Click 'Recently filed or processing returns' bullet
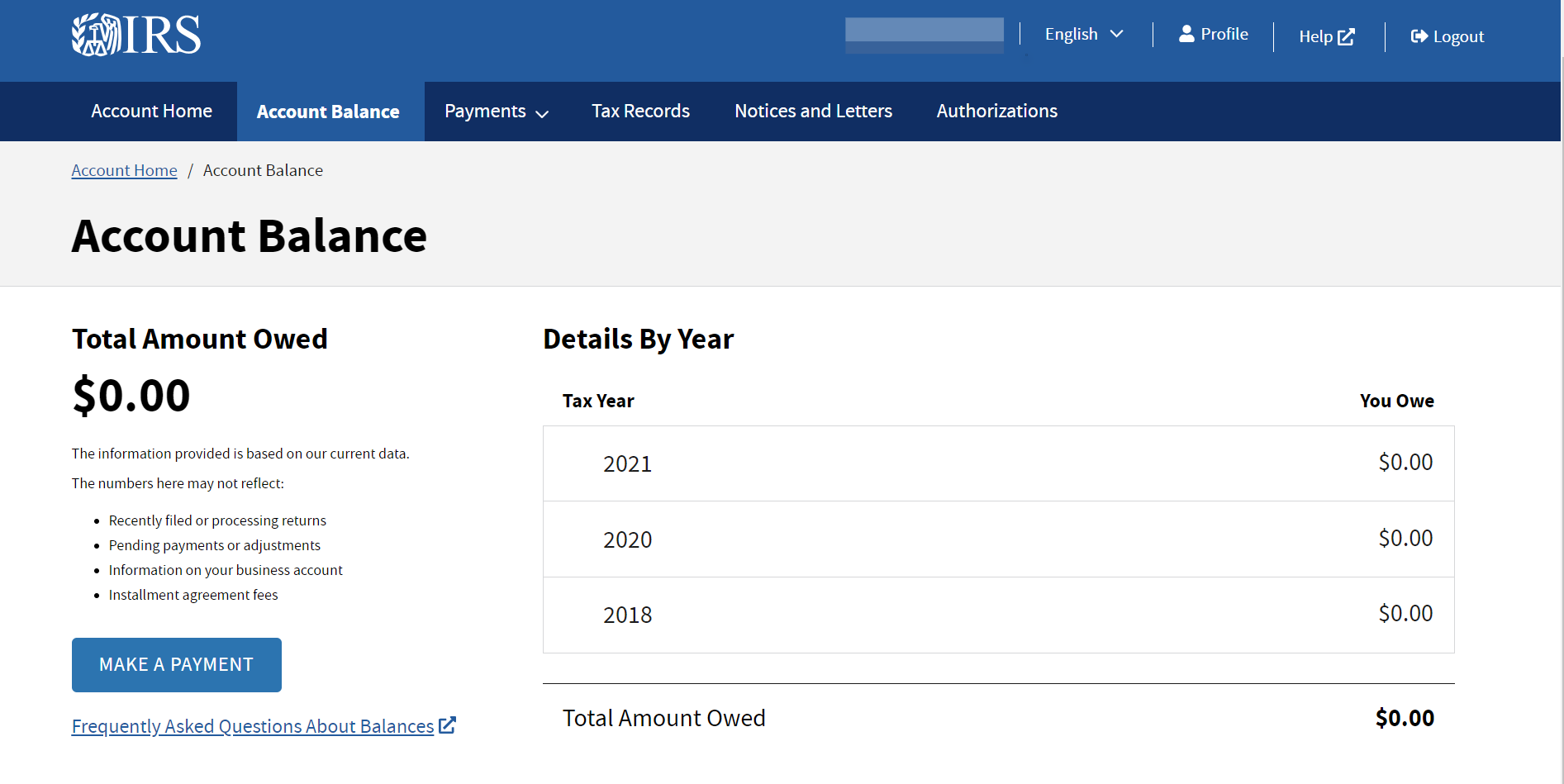1564x784 pixels. [x=217, y=520]
